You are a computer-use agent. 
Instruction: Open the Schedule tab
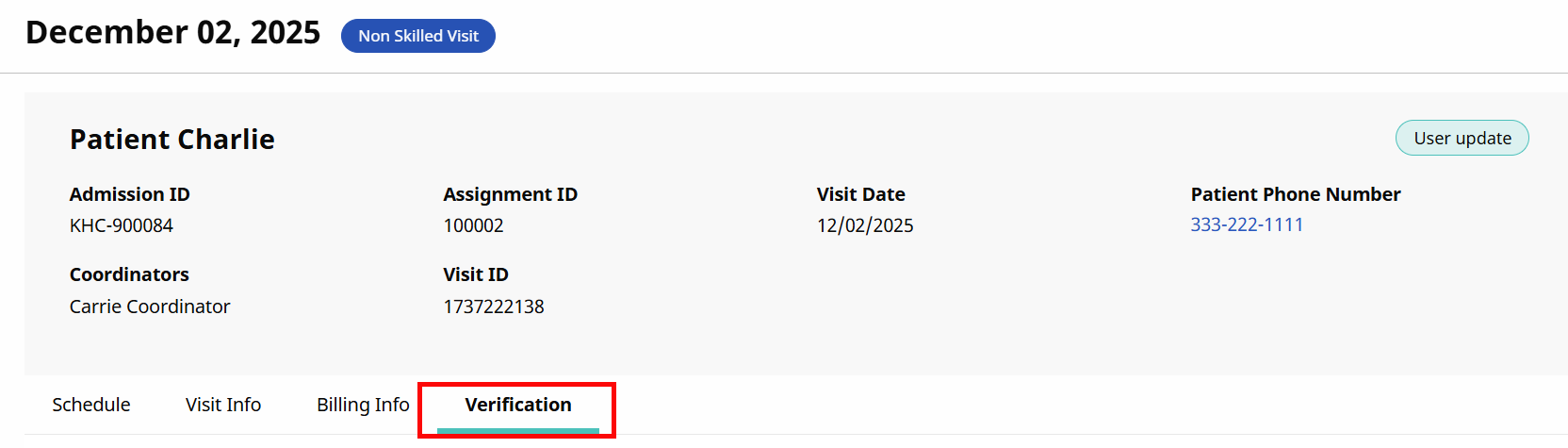click(91, 405)
